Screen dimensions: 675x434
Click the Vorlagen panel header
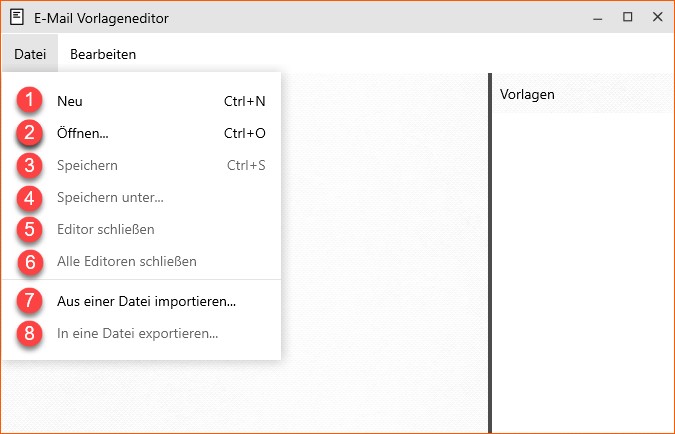[x=583, y=94]
